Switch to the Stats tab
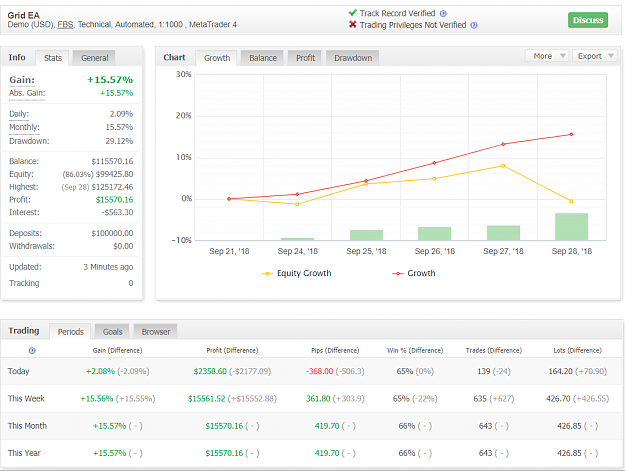This screenshot has width=625, height=471. [x=53, y=58]
